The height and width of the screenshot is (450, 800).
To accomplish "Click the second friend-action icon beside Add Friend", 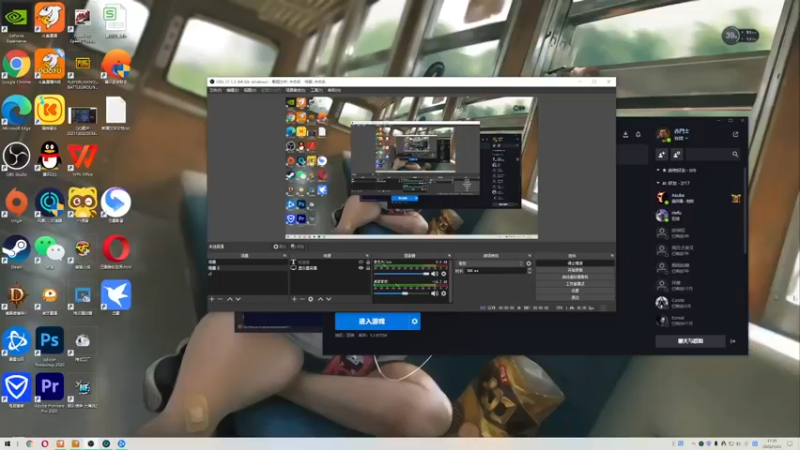I will (677, 154).
